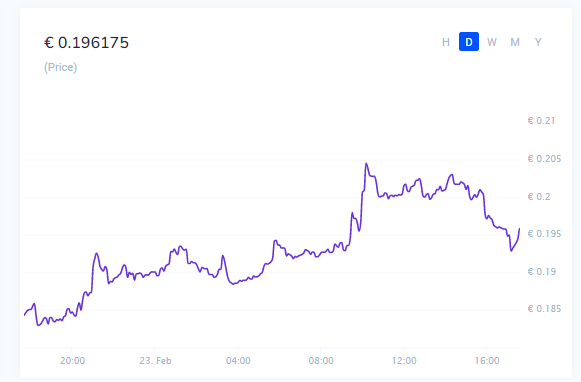Click the € 0.19 axis label
This screenshot has height=382, width=581.
tap(541, 272)
